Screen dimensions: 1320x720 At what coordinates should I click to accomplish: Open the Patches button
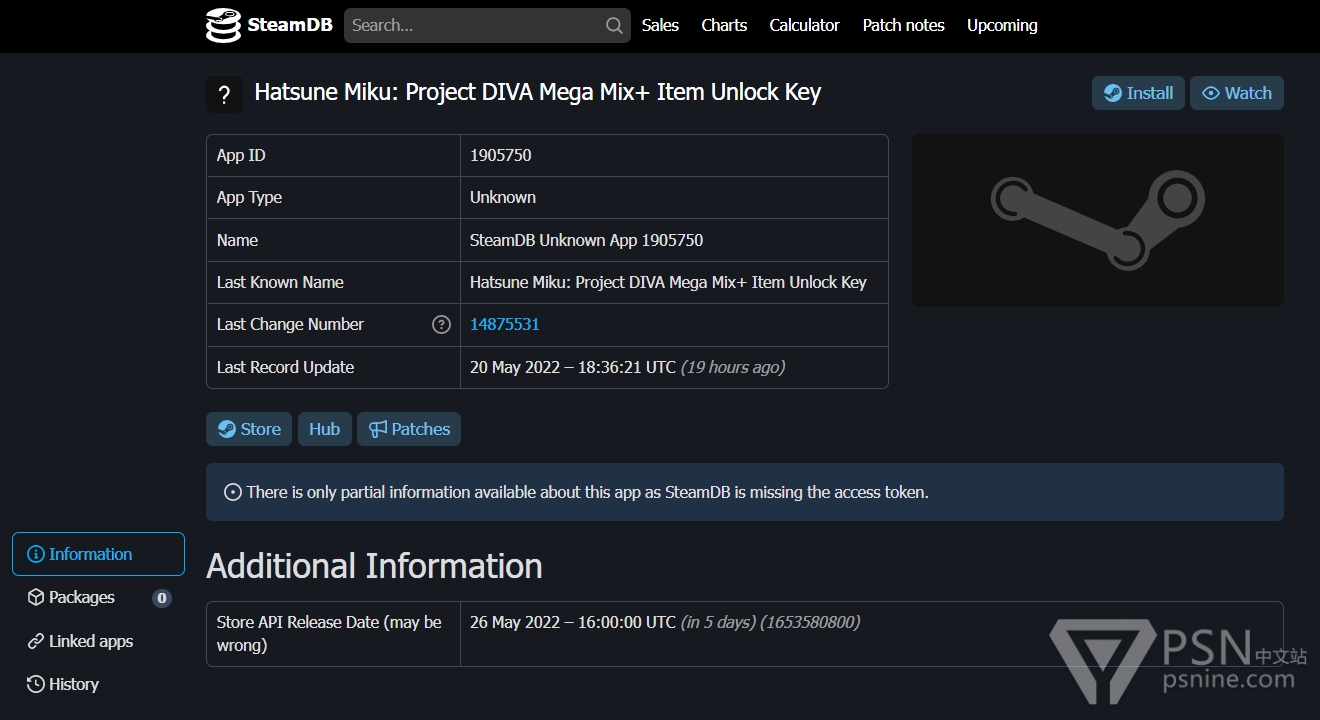pyautogui.click(x=409, y=429)
